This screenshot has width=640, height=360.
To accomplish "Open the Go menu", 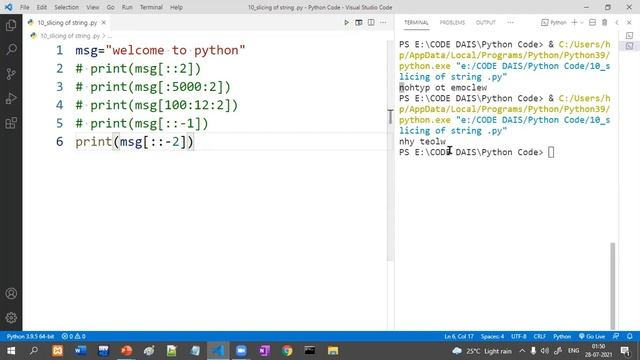I will (x=110, y=7).
